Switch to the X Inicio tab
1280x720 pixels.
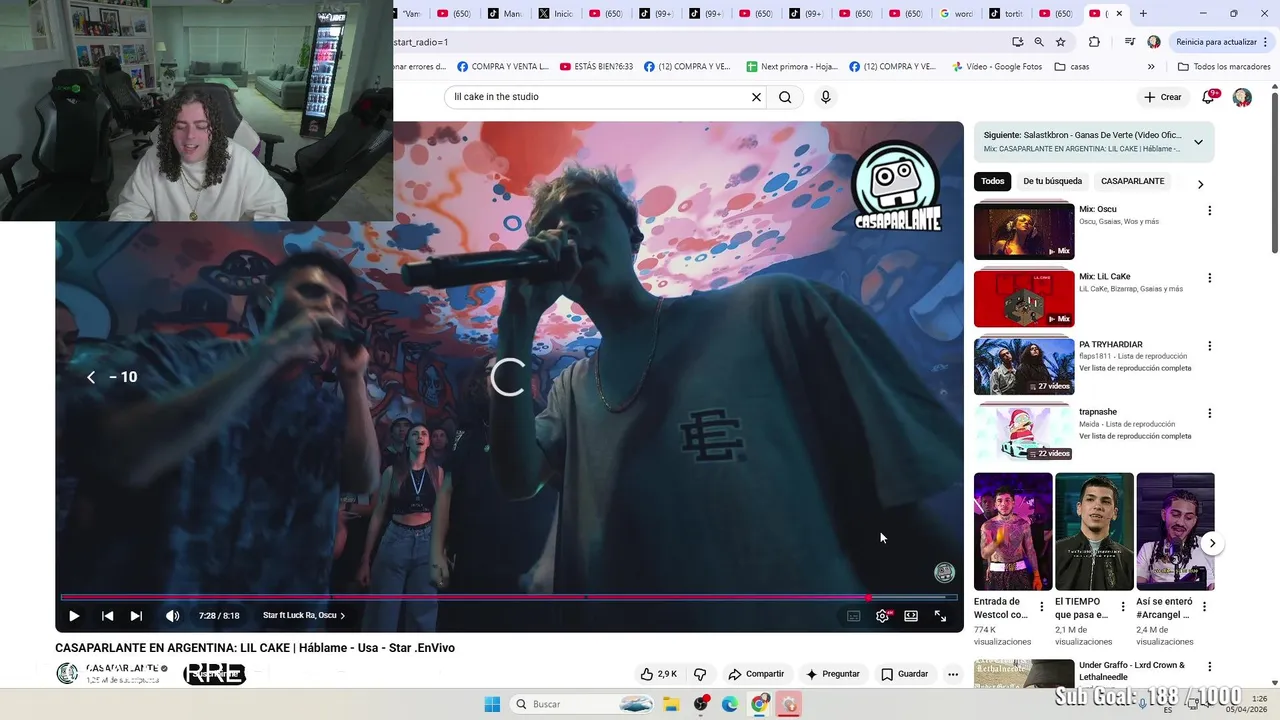(556, 13)
